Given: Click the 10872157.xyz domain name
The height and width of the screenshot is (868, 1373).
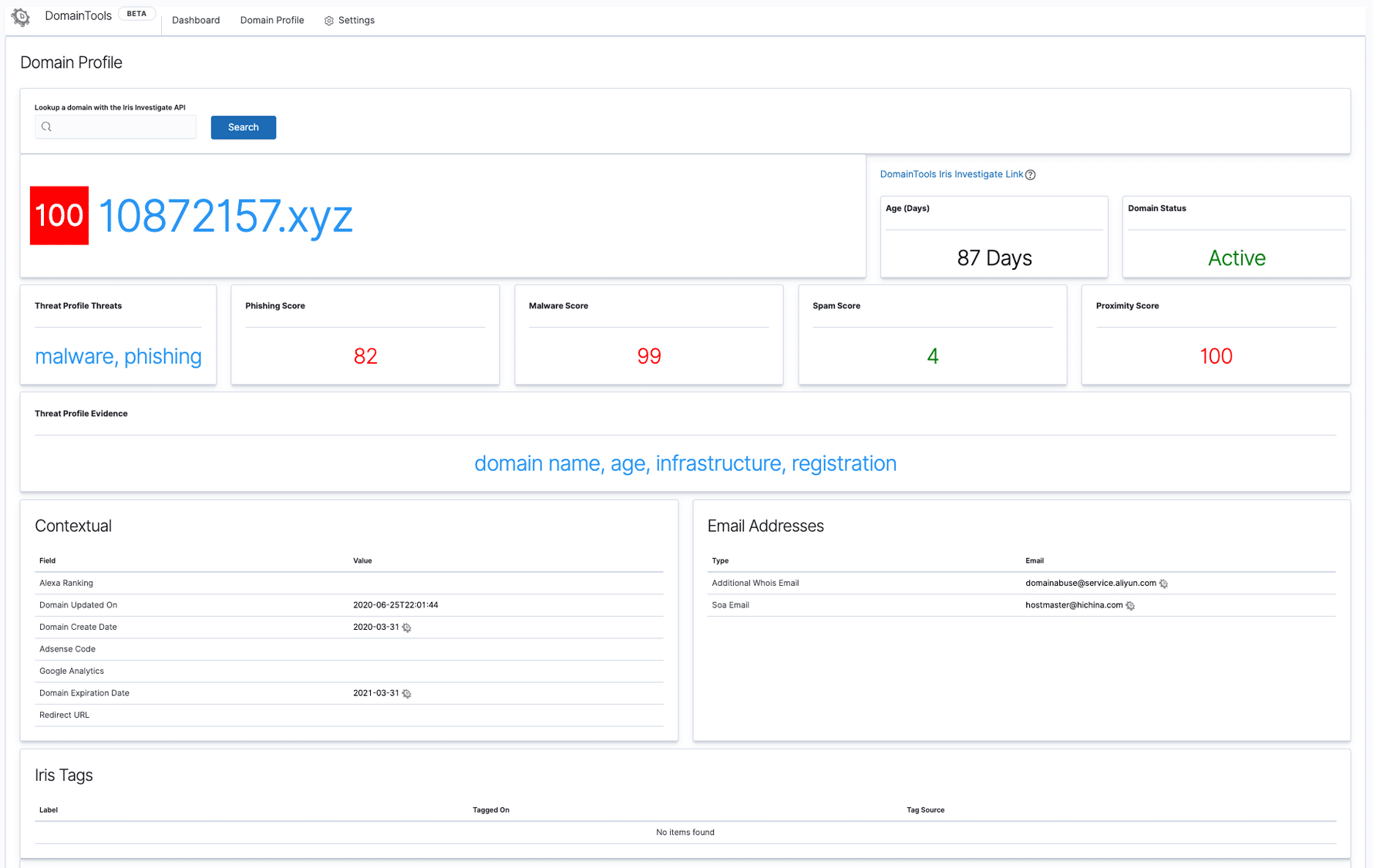Looking at the screenshot, I should [226, 216].
